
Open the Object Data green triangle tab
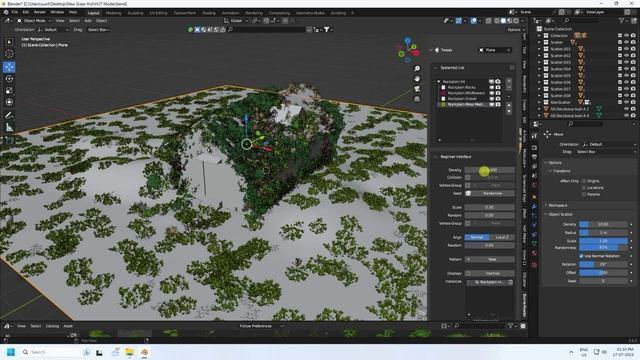pyautogui.click(x=534, y=243)
